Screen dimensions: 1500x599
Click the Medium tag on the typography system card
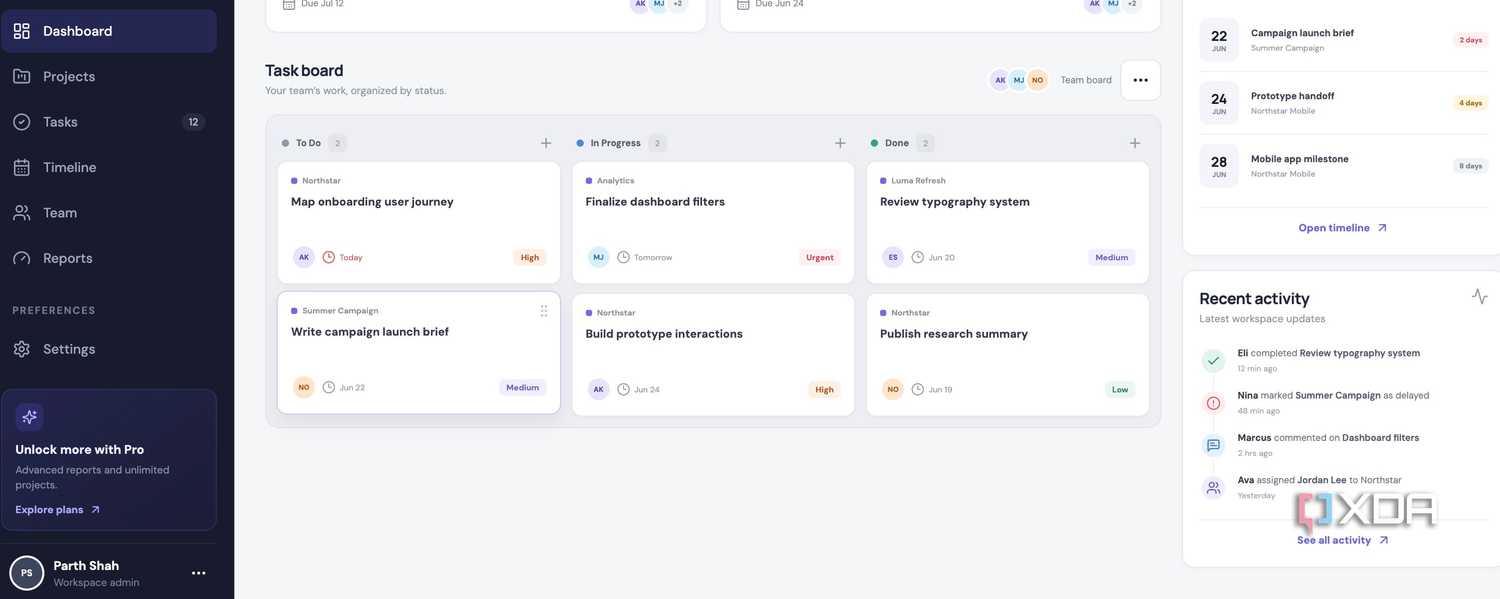1111,257
